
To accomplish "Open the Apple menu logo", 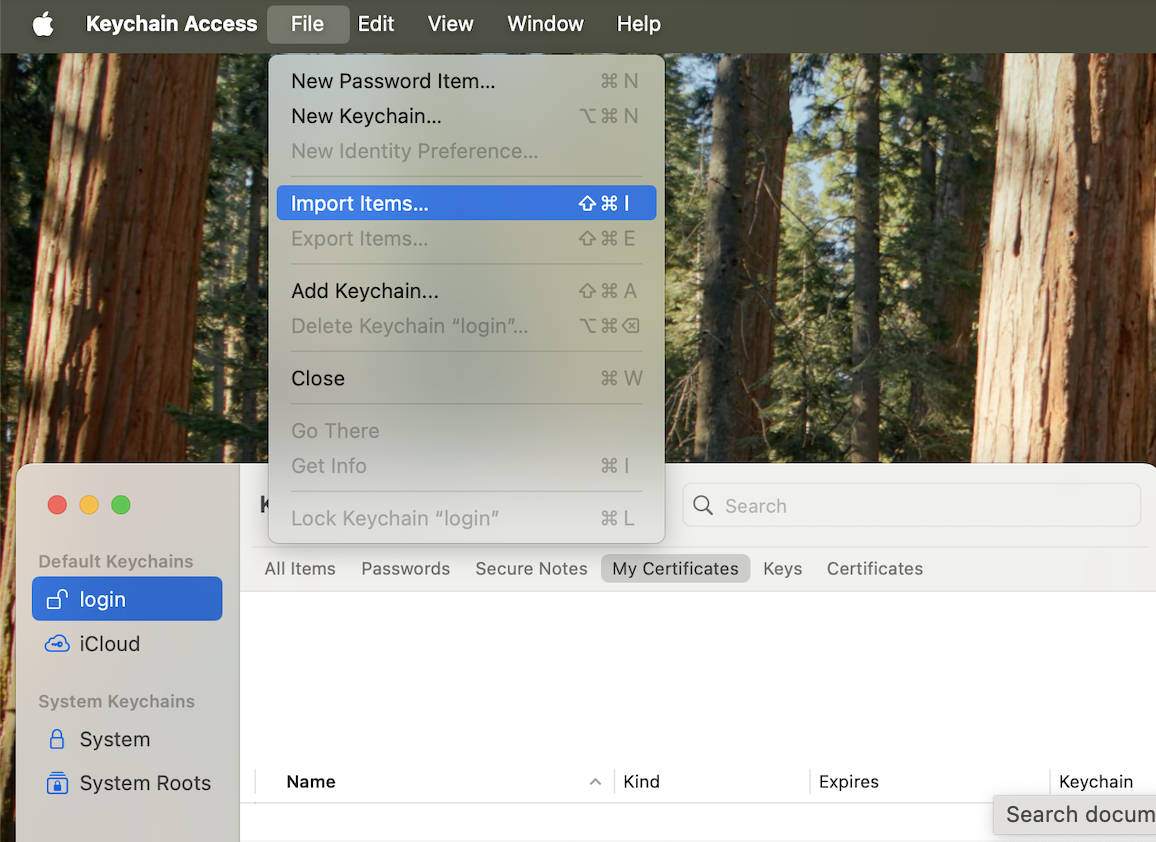I will point(43,24).
